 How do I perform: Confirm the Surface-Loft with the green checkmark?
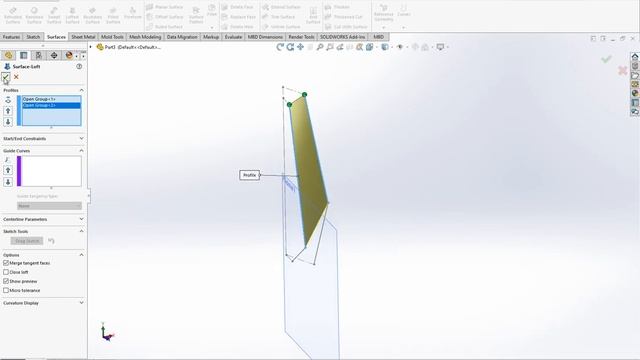[5, 77]
